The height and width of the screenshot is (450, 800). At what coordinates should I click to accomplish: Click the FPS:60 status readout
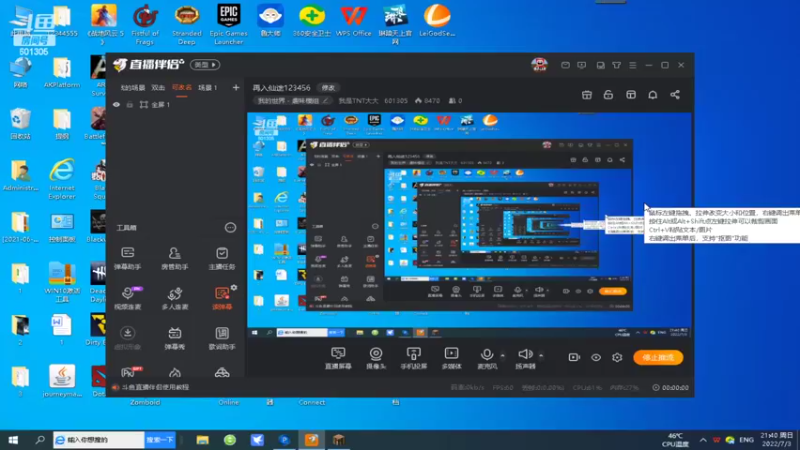click(503, 388)
